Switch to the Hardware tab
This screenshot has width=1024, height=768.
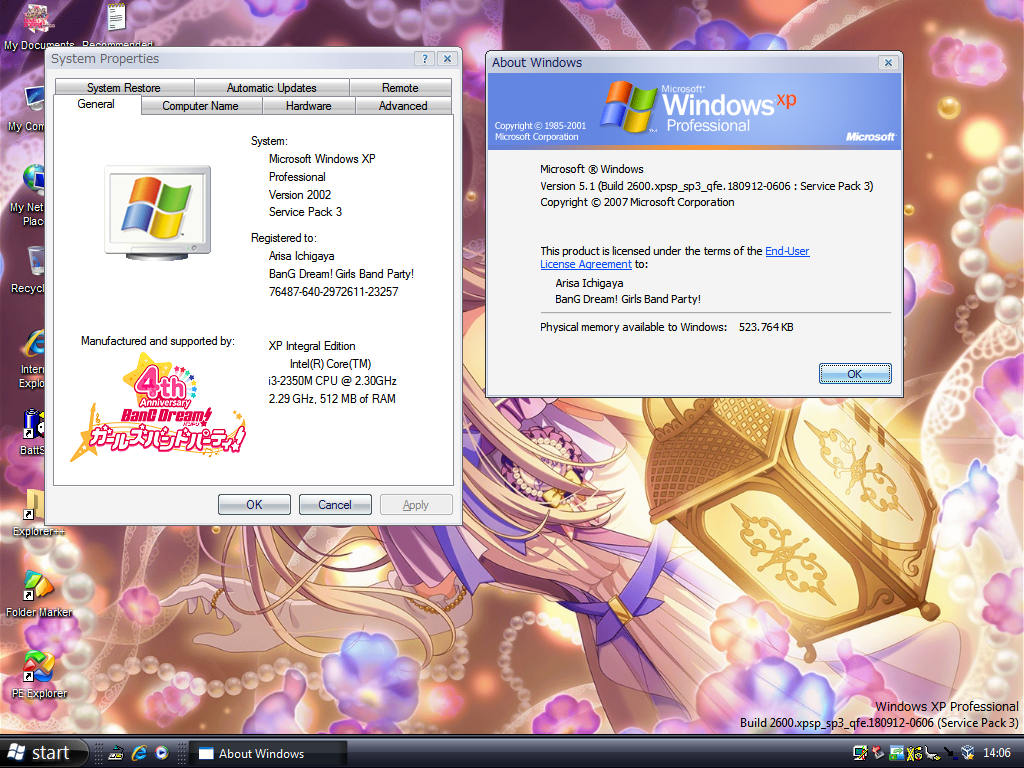[308, 106]
